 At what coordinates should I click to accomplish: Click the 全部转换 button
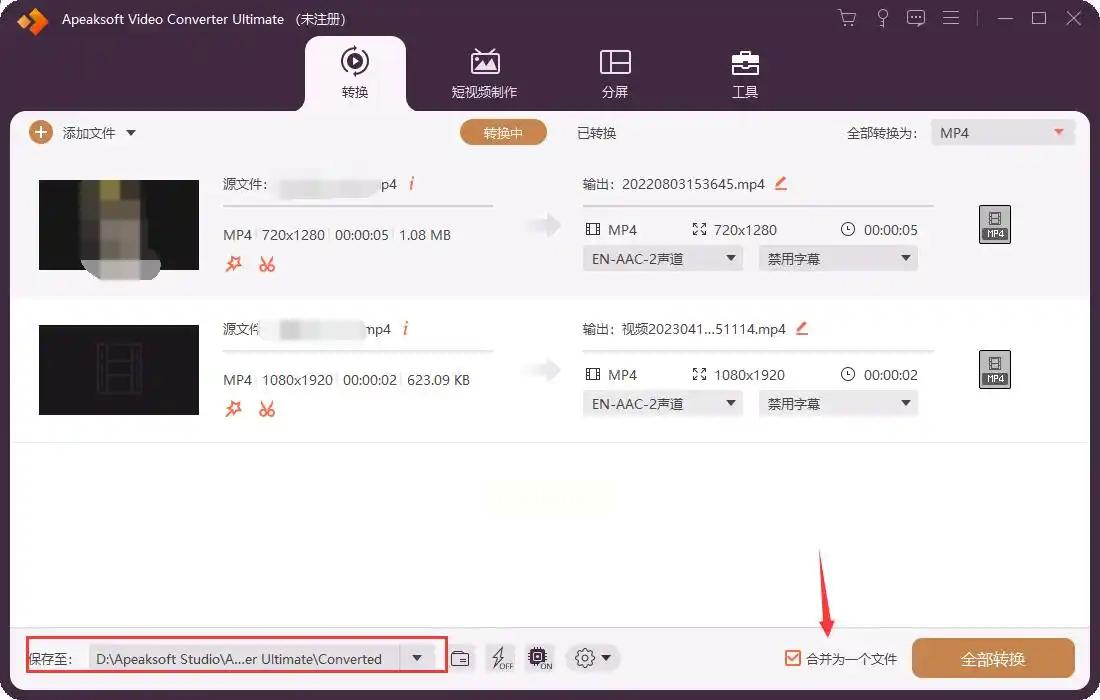(x=993, y=658)
